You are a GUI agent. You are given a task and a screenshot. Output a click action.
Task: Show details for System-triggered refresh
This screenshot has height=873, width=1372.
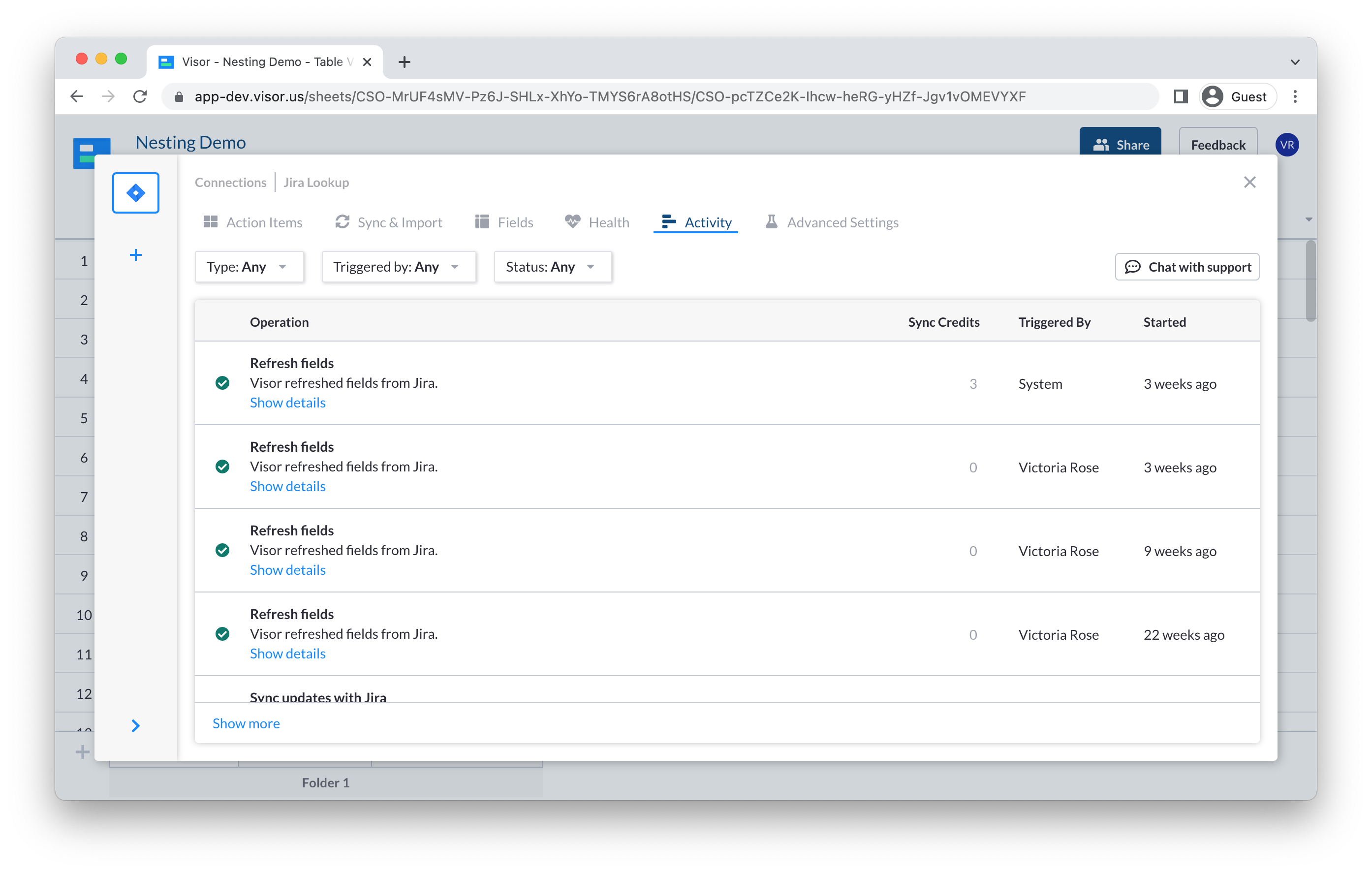pos(288,403)
